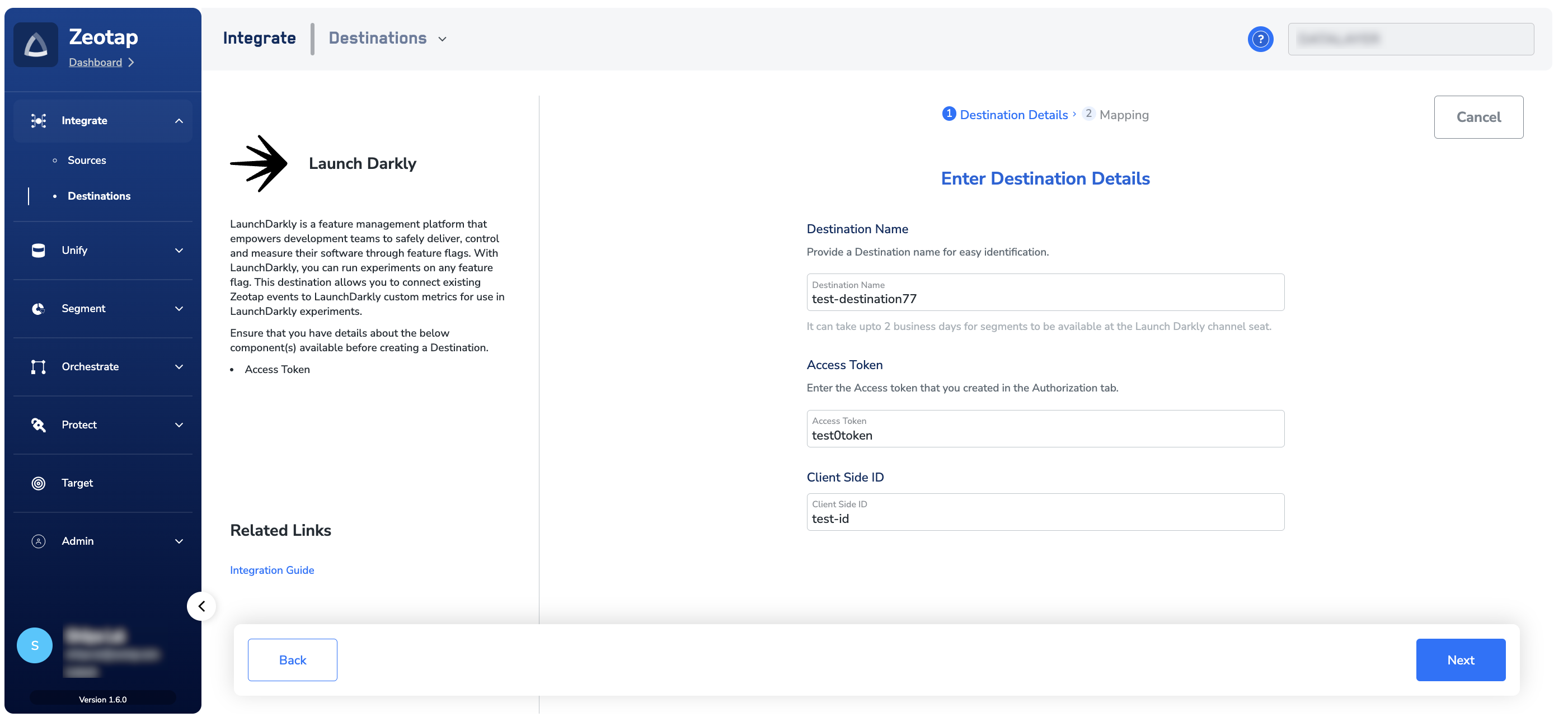Select Destinations in the sidebar
The width and height of the screenshot is (1568, 717).
click(x=98, y=196)
